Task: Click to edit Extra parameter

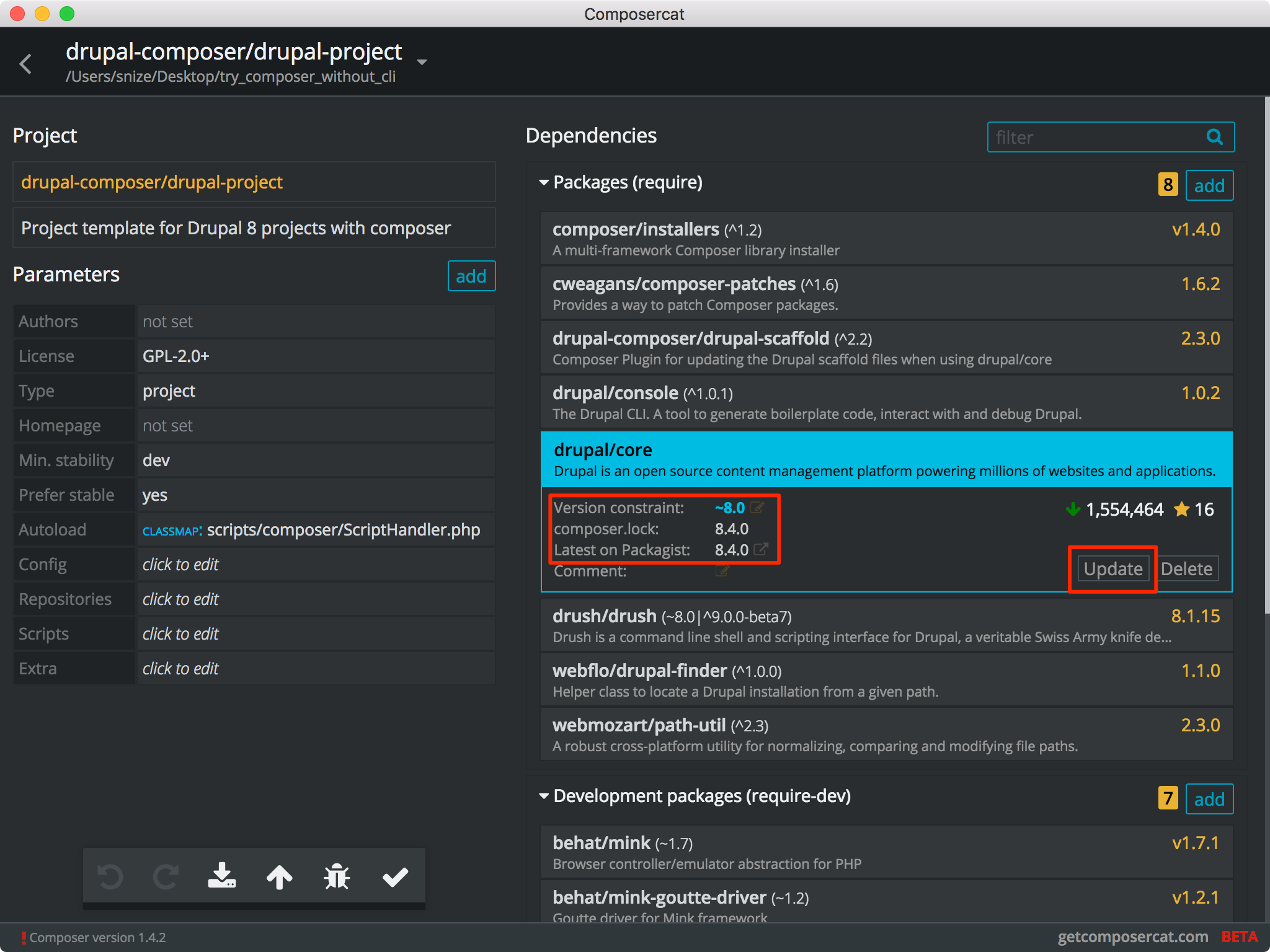Action: pos(316,668)
